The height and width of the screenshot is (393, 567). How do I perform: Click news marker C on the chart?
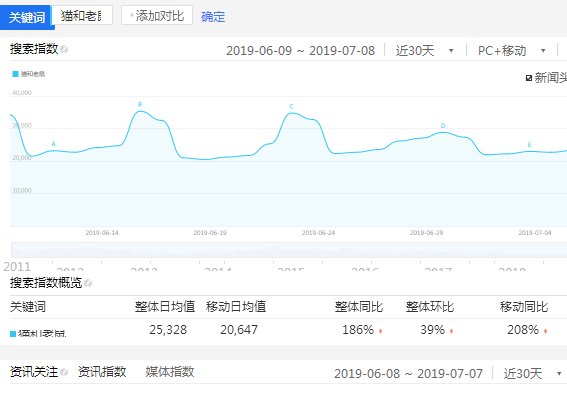click(x=291, y=106)
